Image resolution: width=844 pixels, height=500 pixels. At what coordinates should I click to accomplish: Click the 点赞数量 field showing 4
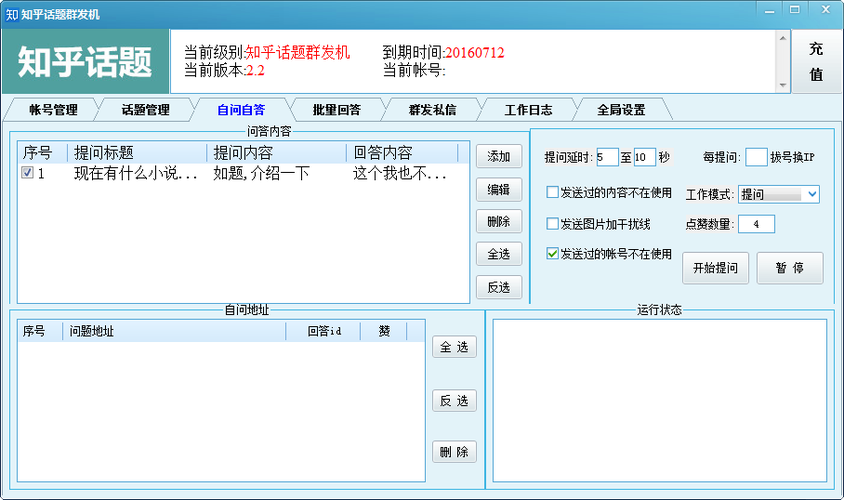click(756, 224)
